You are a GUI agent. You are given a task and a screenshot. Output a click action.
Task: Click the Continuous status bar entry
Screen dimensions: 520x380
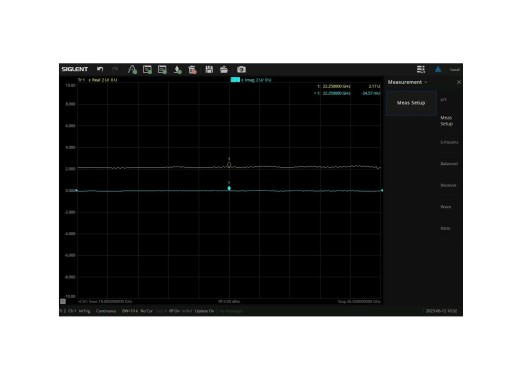106,311
